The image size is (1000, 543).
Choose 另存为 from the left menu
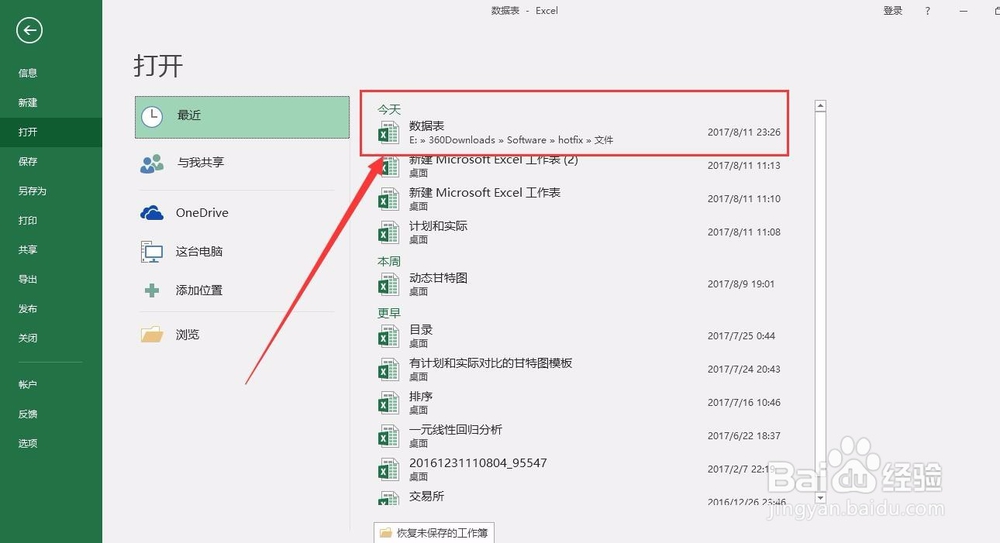coord(33,191)
